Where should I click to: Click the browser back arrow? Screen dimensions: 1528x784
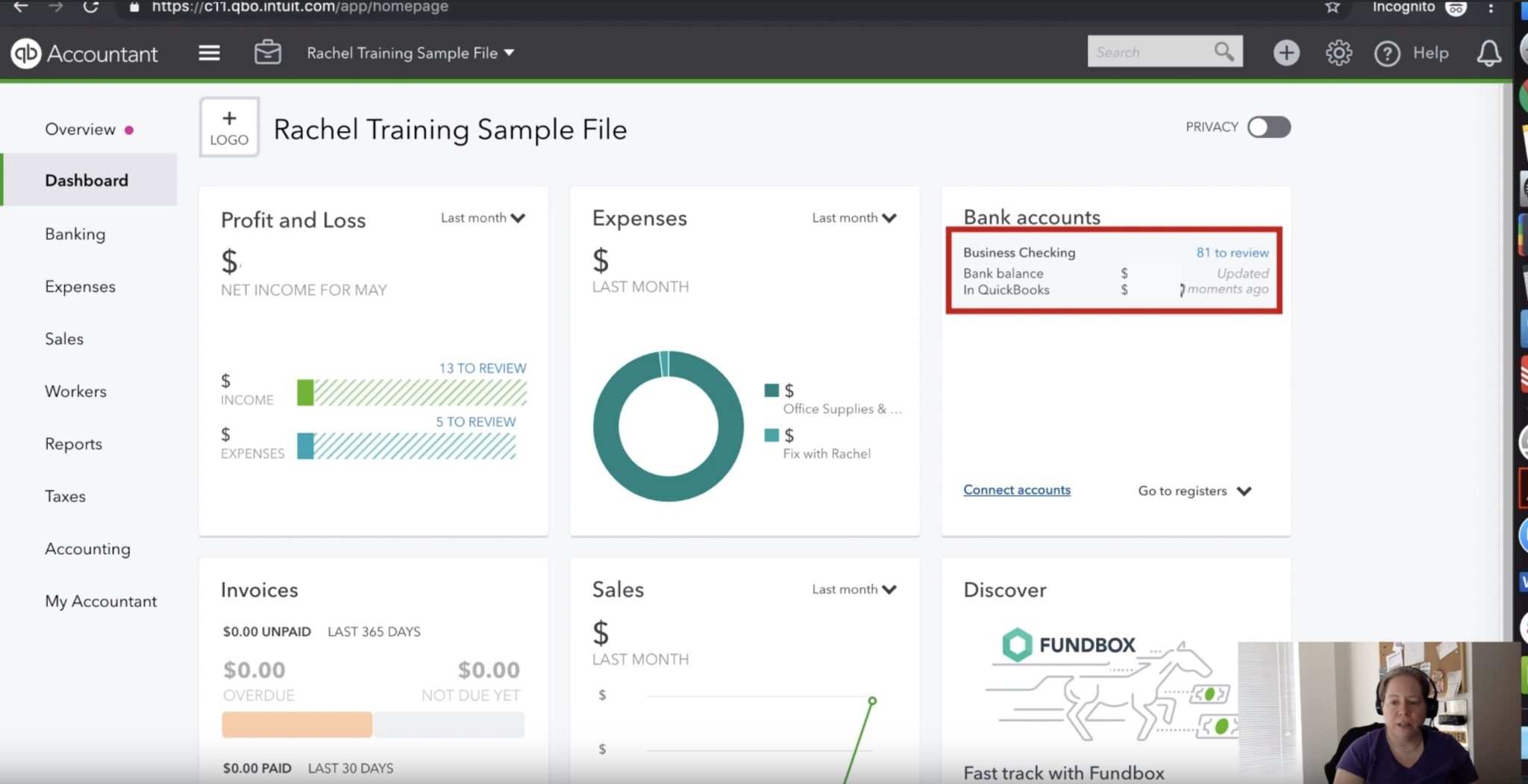click(21, 7)
